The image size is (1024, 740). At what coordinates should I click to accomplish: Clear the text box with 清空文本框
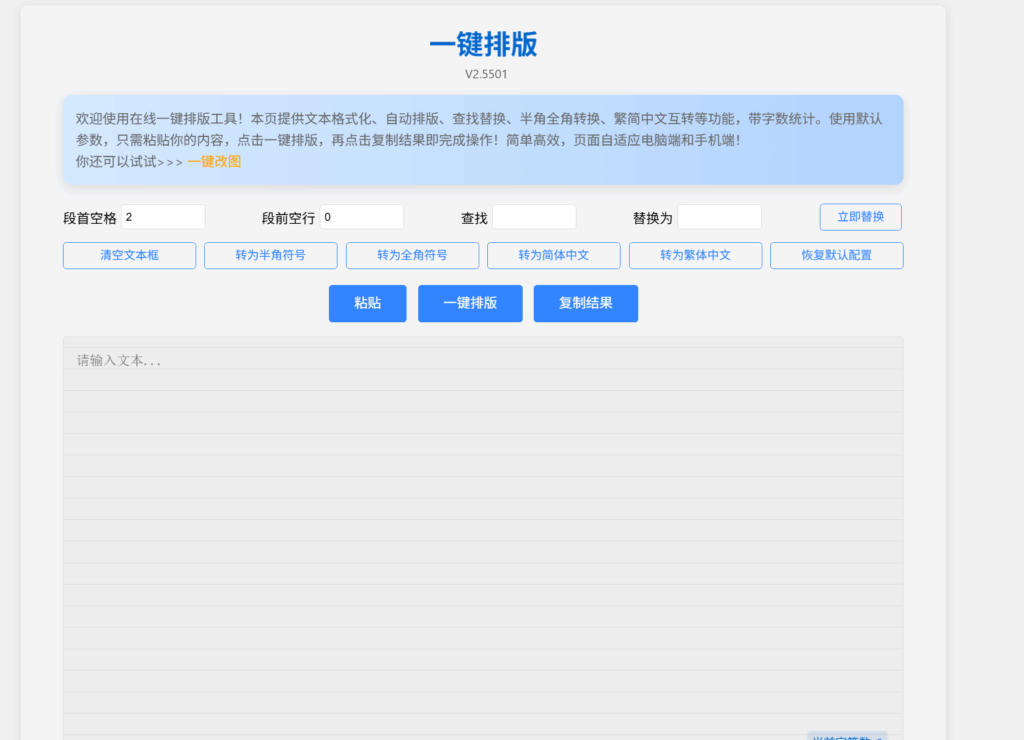pyautogui.click(x=129, y=255)
